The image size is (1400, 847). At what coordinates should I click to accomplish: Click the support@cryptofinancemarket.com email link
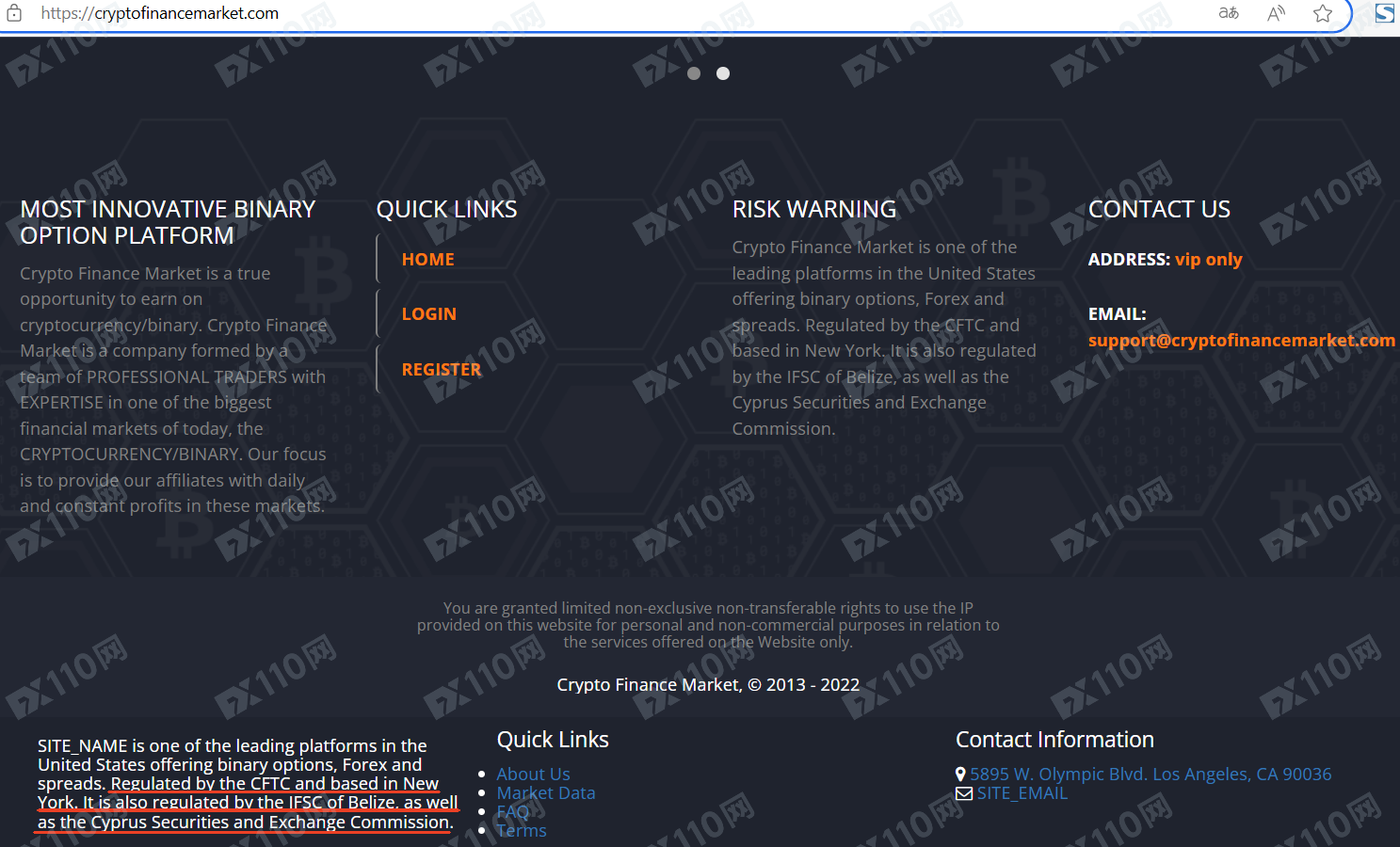pos(1241,341)
